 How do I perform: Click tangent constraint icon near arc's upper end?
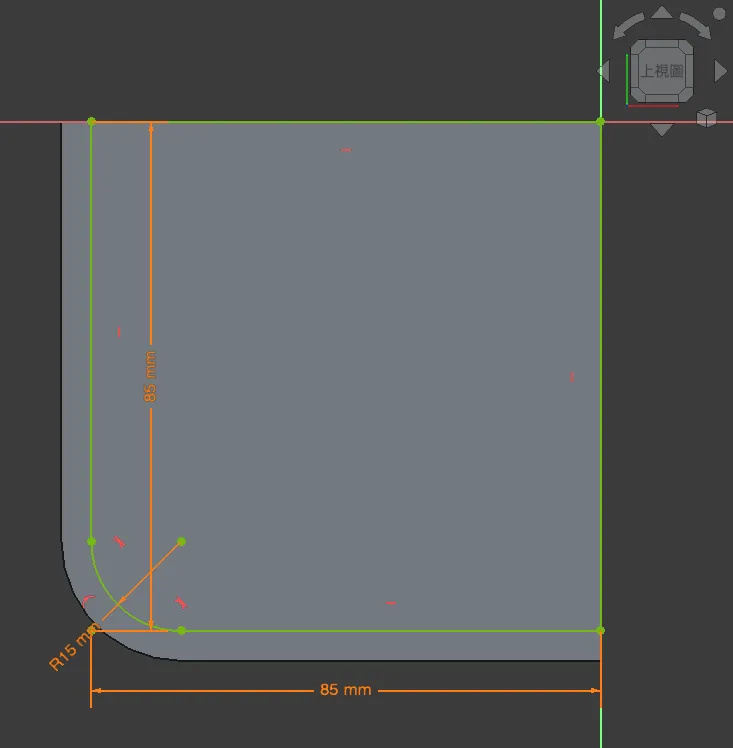point(119,541)
